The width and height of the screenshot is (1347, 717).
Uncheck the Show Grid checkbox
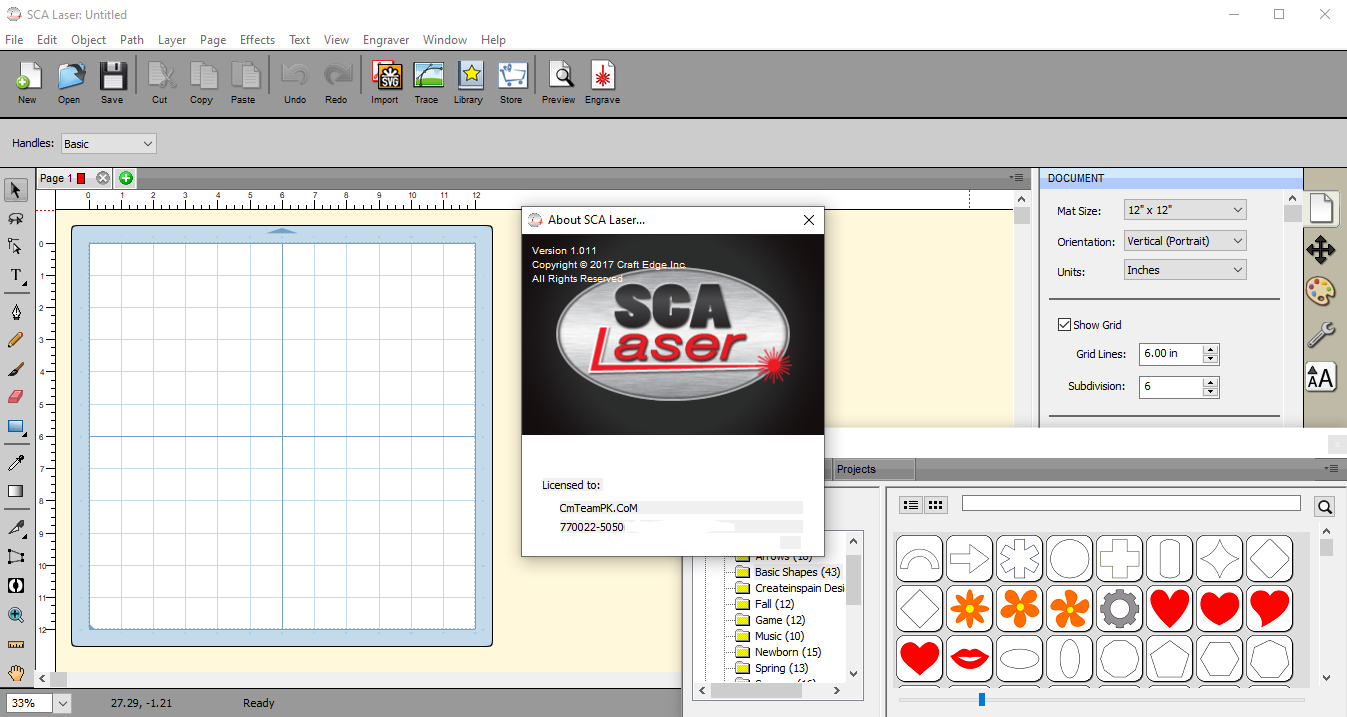coord(1064,325)
